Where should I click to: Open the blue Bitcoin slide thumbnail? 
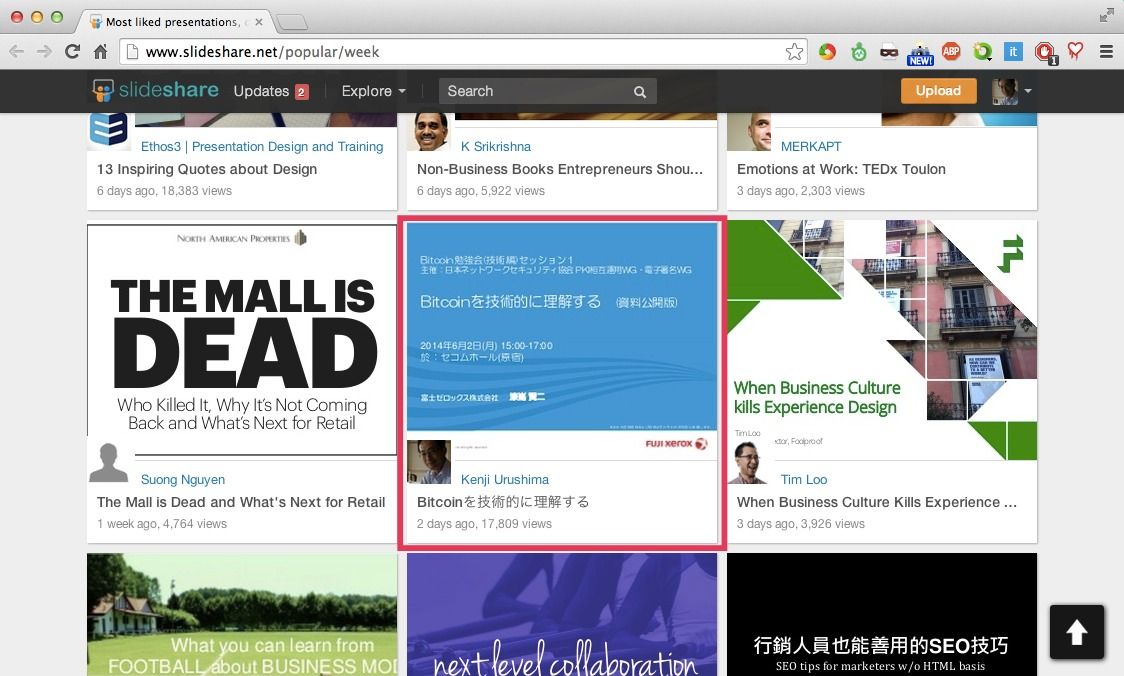click(x=562, y=327)
